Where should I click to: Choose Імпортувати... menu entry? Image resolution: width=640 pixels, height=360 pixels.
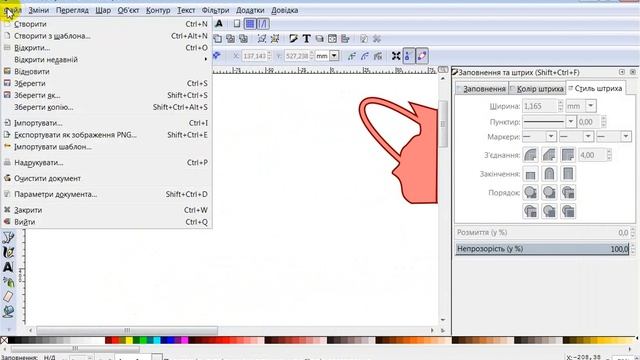point(106,123)
